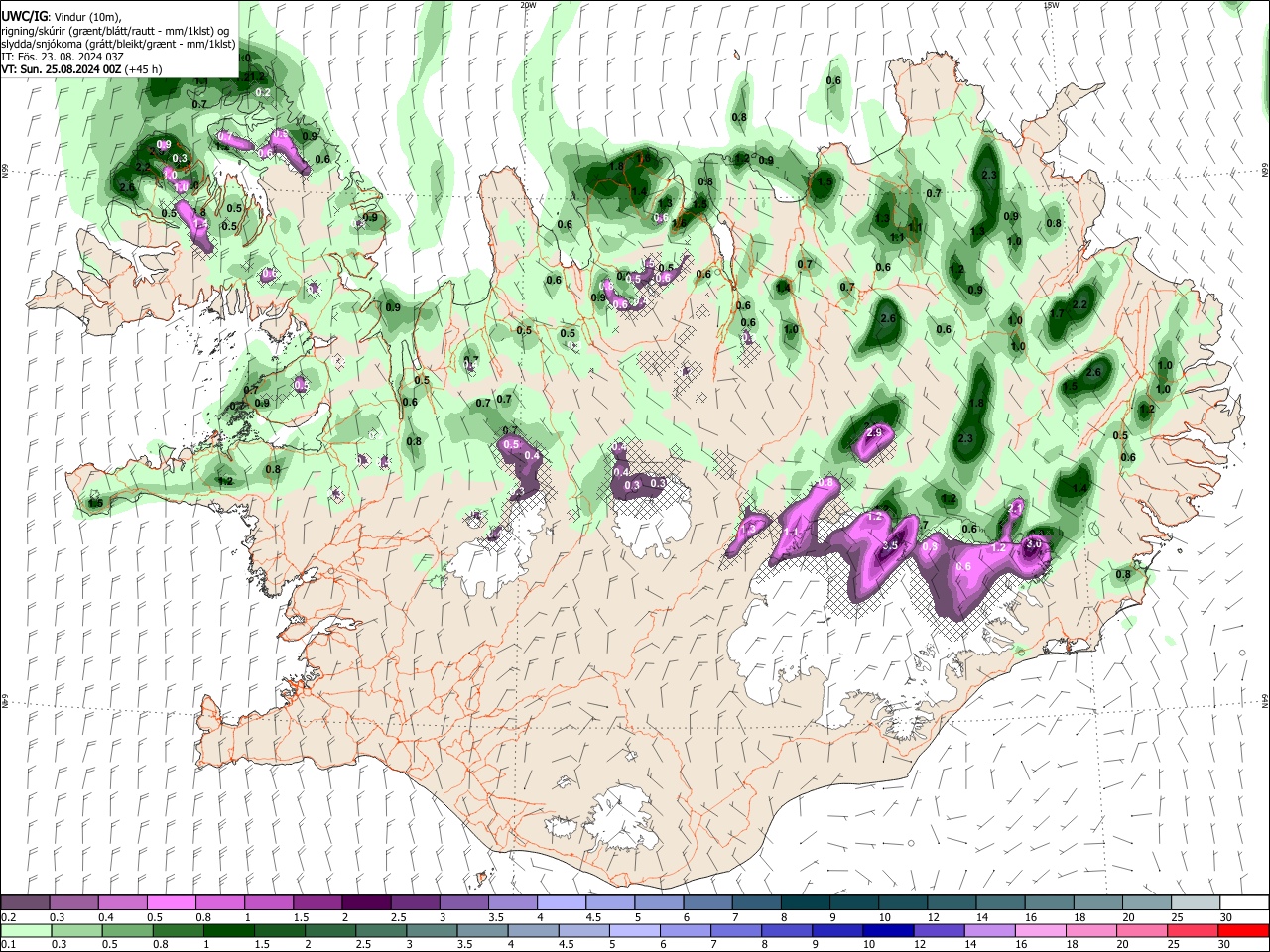The width and height of the screenshot is (1270, 952).
Task: Click the '15W' longitude label
Action: tap(1051, 5)
